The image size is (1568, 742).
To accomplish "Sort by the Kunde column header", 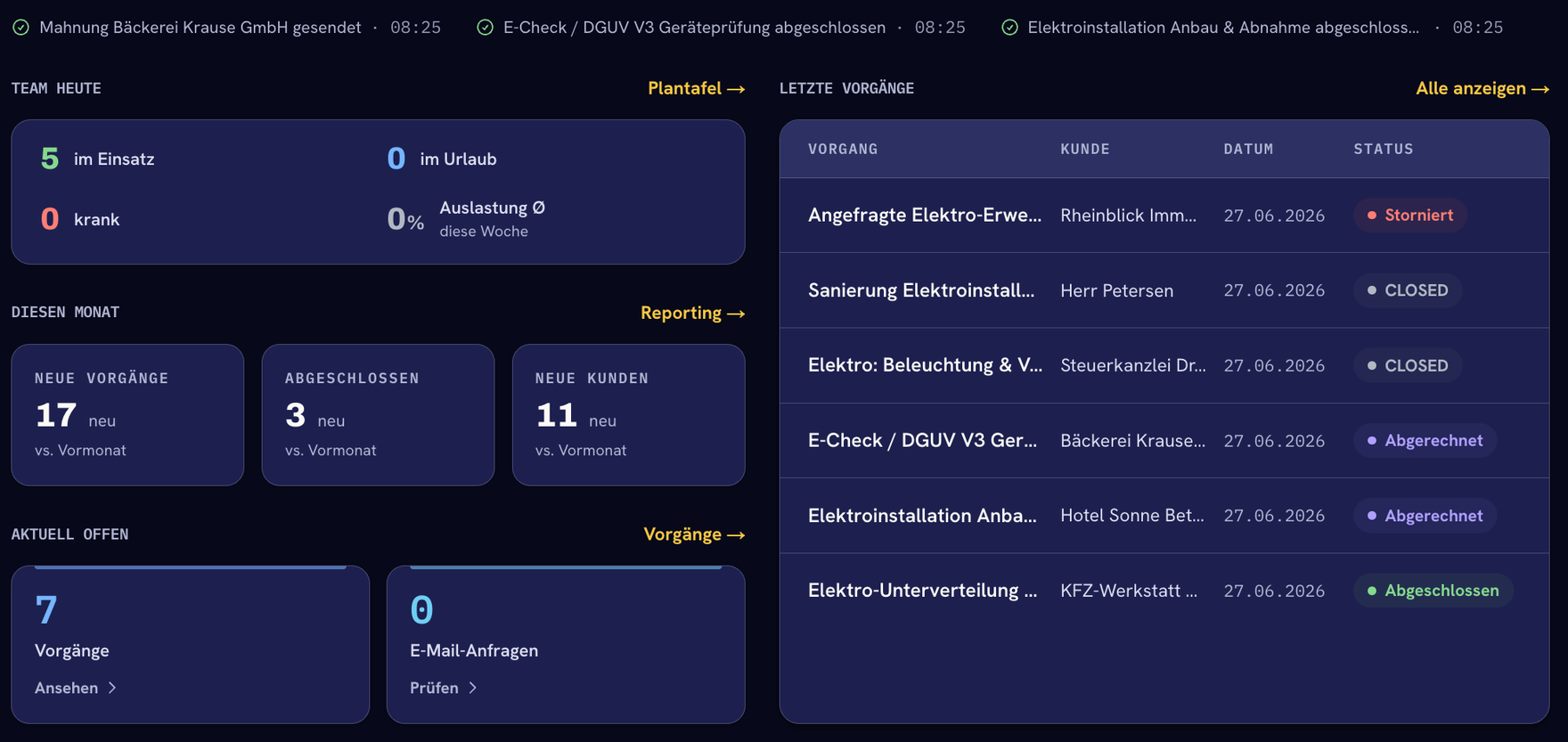I will tap(1085, 149).
